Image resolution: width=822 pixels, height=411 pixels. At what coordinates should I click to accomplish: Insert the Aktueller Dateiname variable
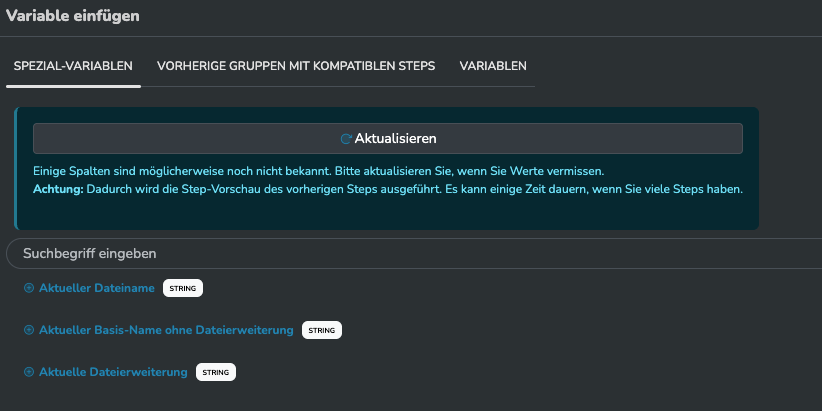click(x=97, y=289)
